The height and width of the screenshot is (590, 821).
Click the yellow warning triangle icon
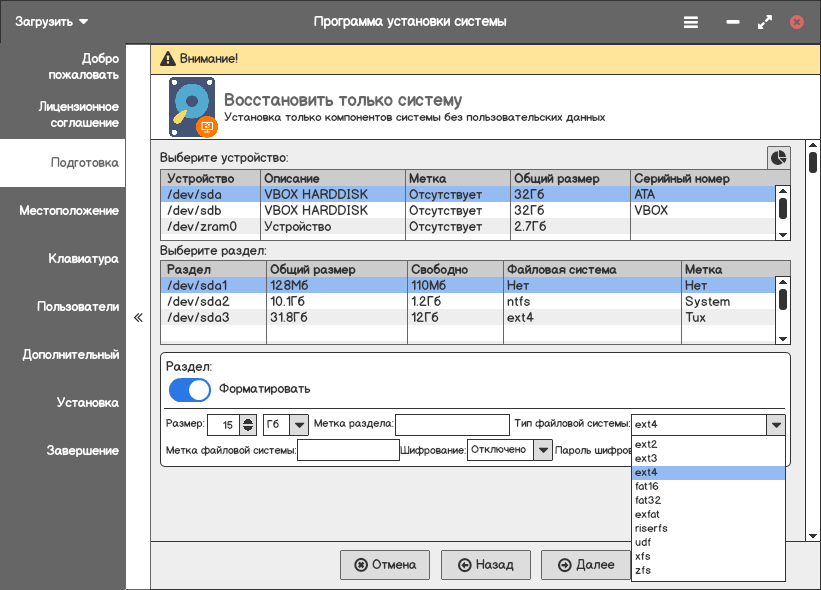click(167, 59)
